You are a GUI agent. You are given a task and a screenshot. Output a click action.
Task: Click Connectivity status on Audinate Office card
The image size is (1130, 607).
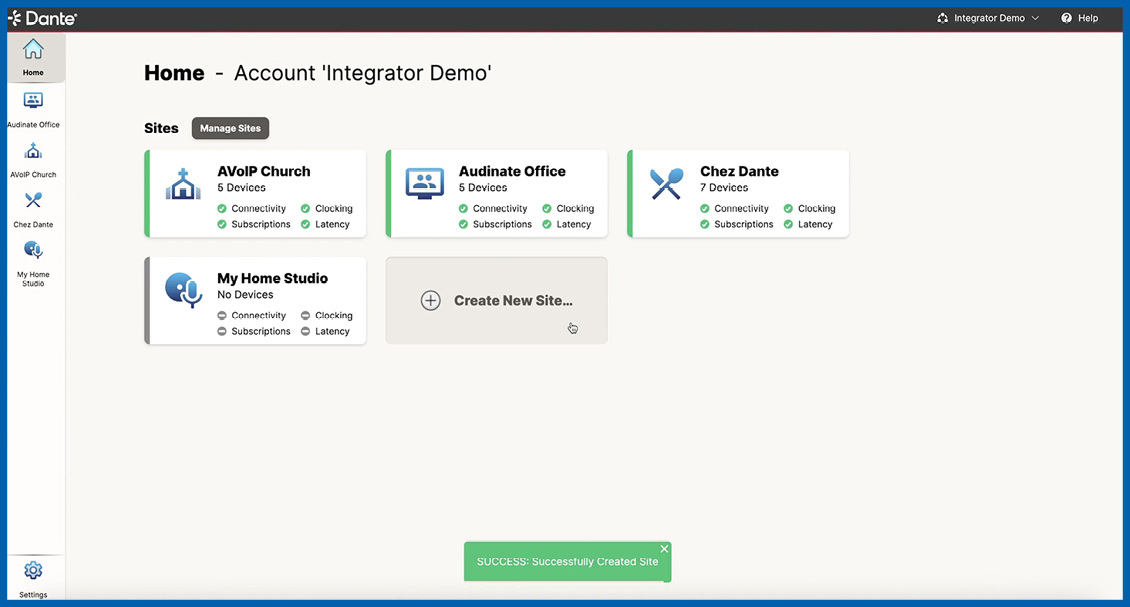499,209
